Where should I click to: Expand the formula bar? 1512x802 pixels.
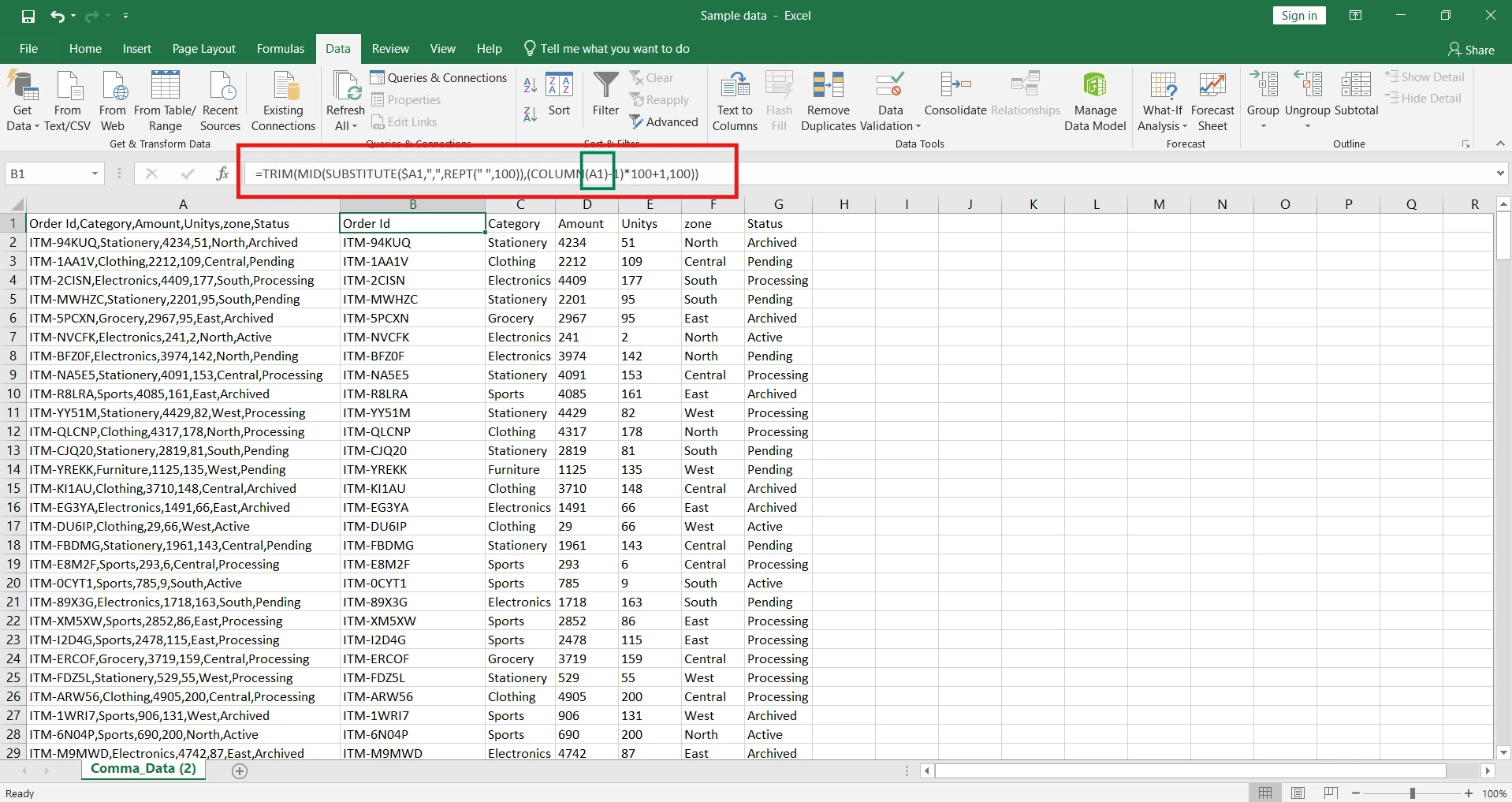[x=1499, y=173]
